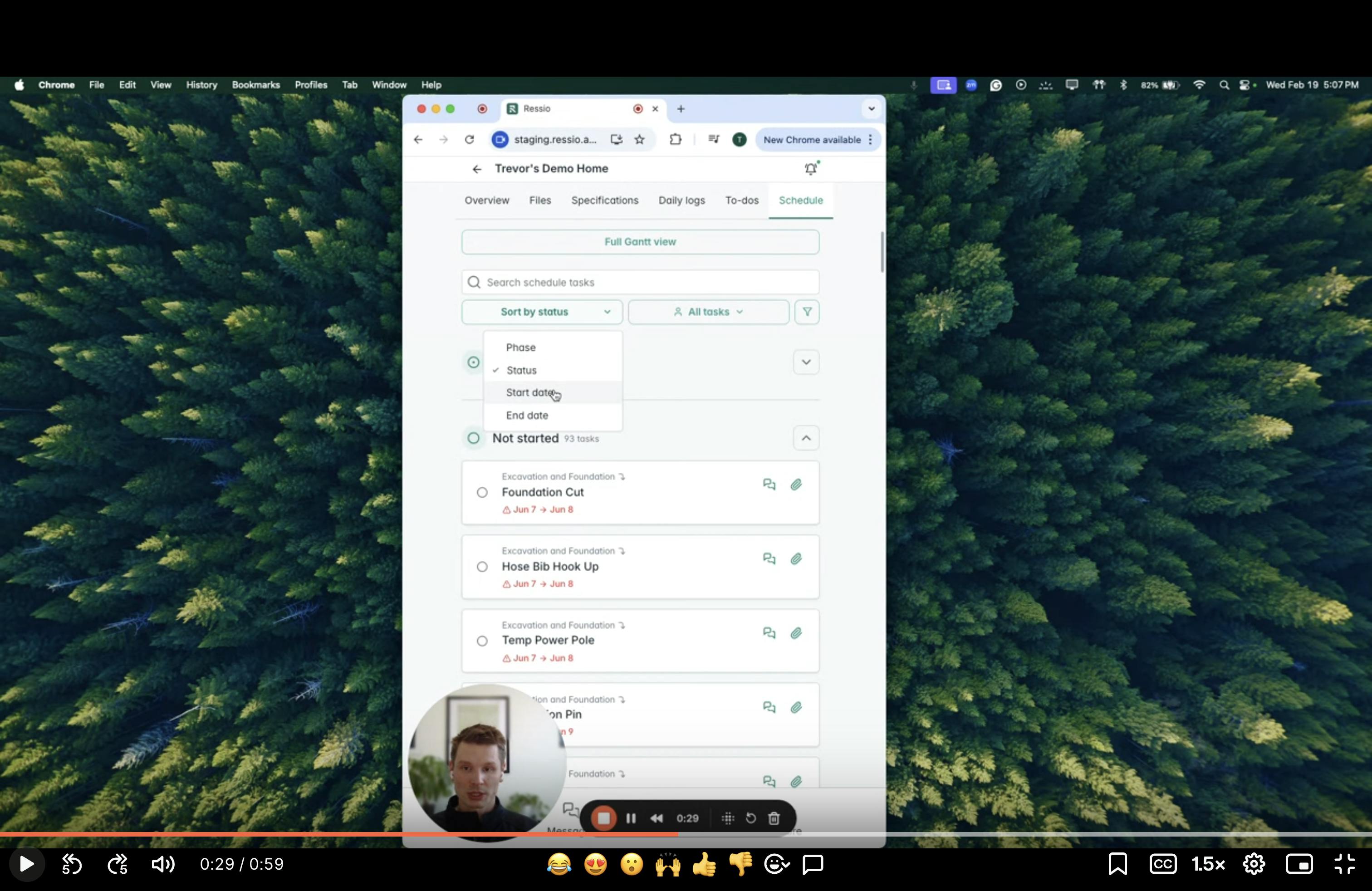
Task: Click the Search schedule tasks field
Action: tap(640, 282)
